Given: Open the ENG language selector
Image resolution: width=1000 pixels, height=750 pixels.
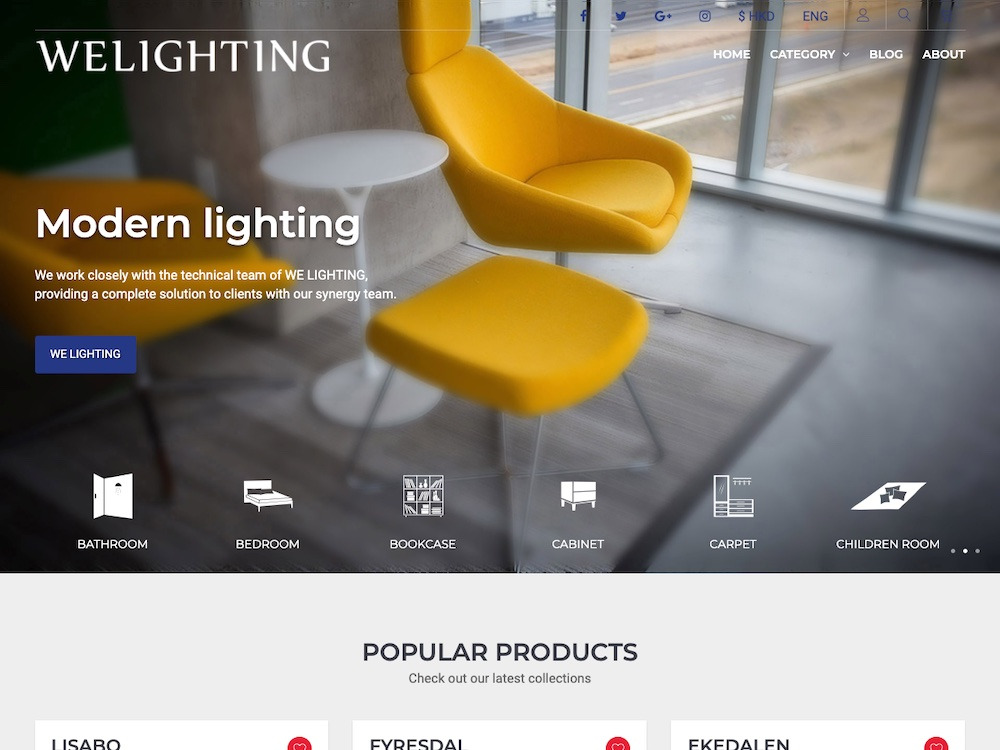Looking at the screenshot, I should coord(815,16).
